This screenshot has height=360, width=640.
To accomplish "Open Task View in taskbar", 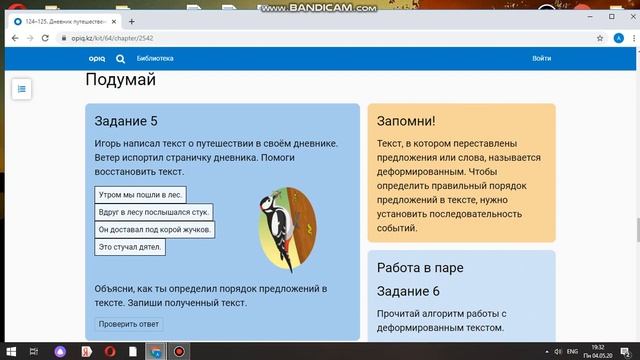I will [34, 351].
